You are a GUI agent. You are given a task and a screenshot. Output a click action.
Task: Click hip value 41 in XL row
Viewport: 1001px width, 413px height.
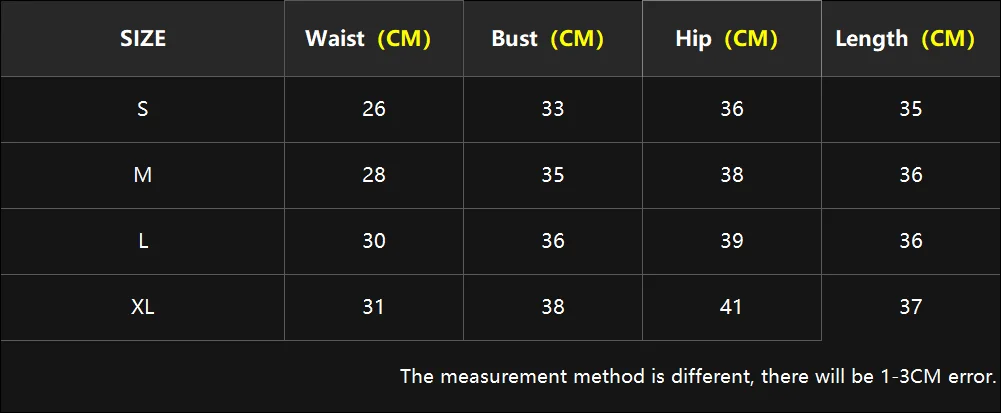coord(732,307)
